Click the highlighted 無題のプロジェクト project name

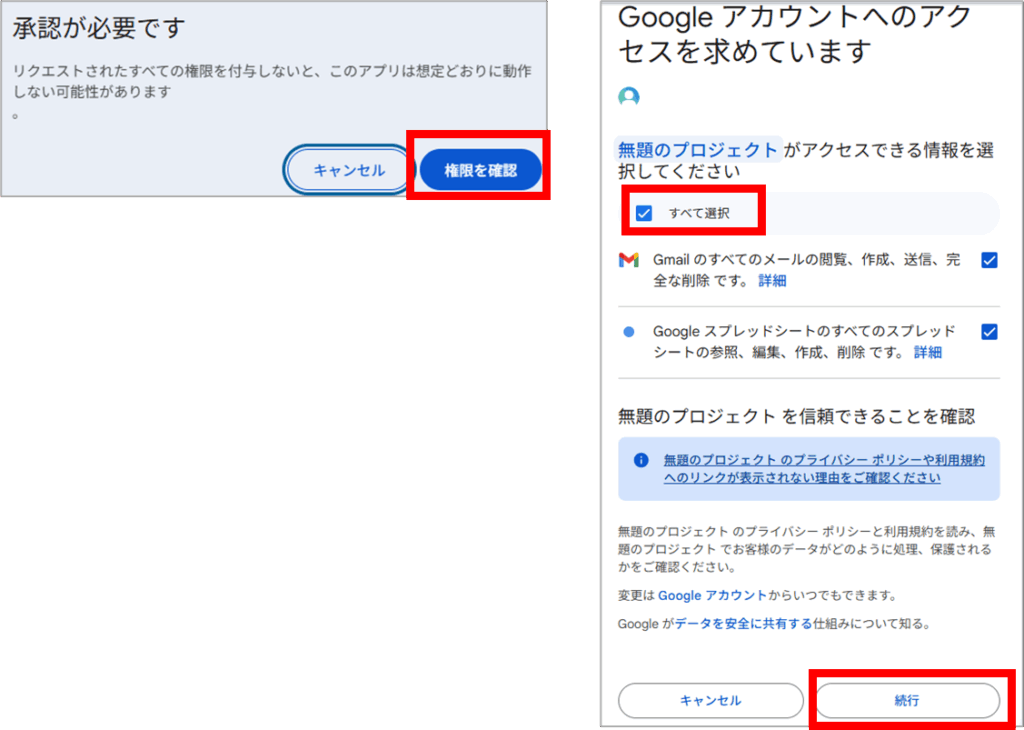(x=698, y=151)
